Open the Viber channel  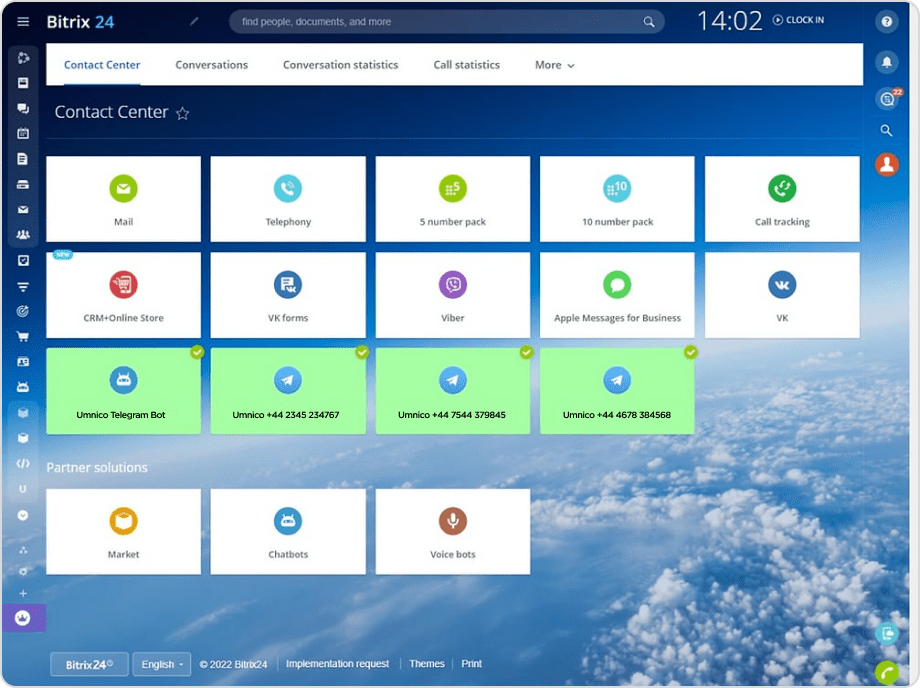pyautogui.click(x=452, y=294)
